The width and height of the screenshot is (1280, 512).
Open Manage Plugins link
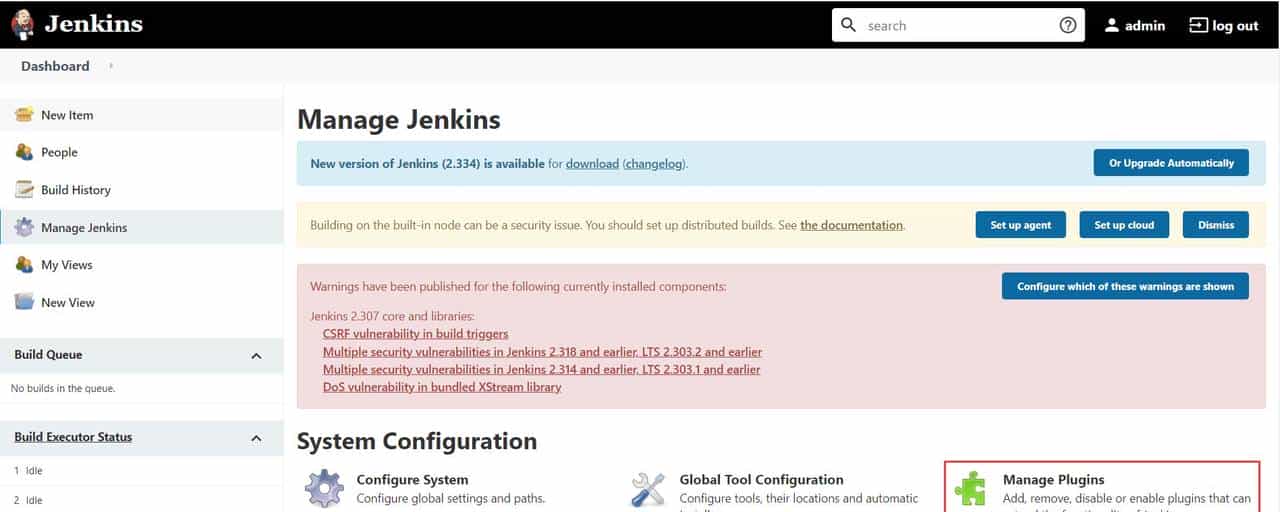click(x=1053, y=480)
